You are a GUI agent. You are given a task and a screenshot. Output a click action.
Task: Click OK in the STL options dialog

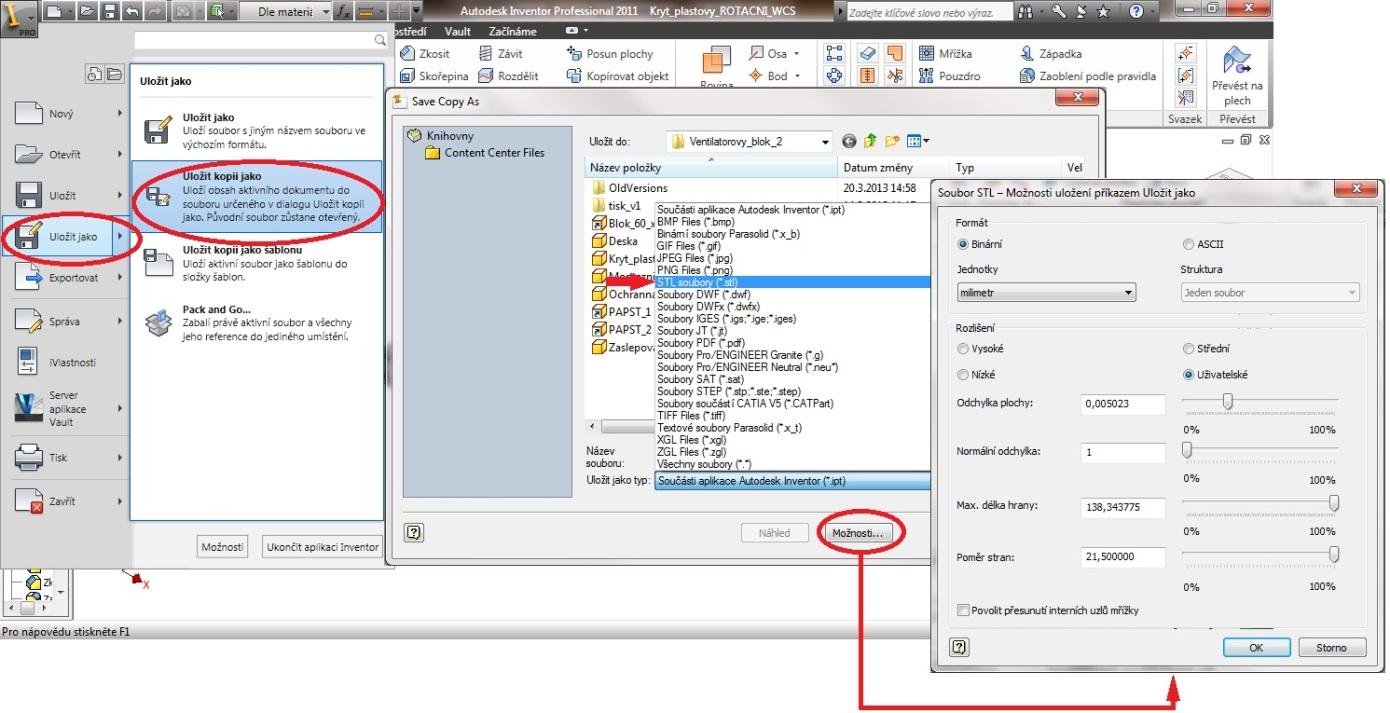tap(1256, 647)
